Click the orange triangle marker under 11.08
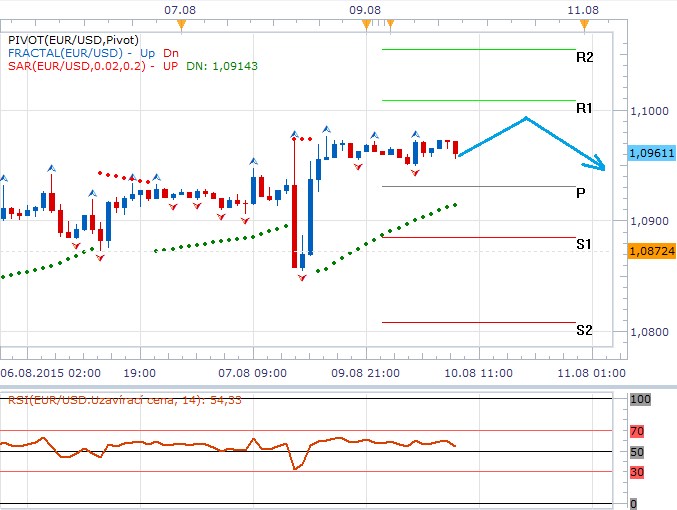The height and width of the screenshot is (510, 677). 583,22
